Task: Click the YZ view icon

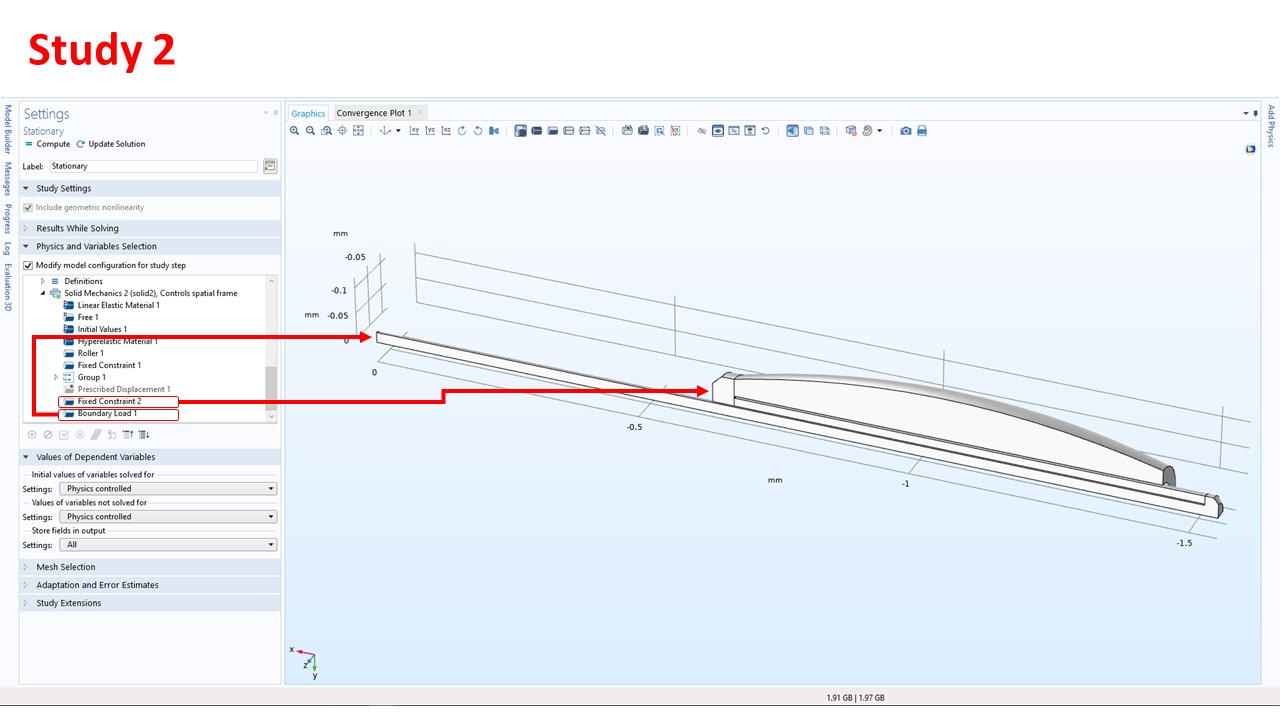Action: (430, 131)
